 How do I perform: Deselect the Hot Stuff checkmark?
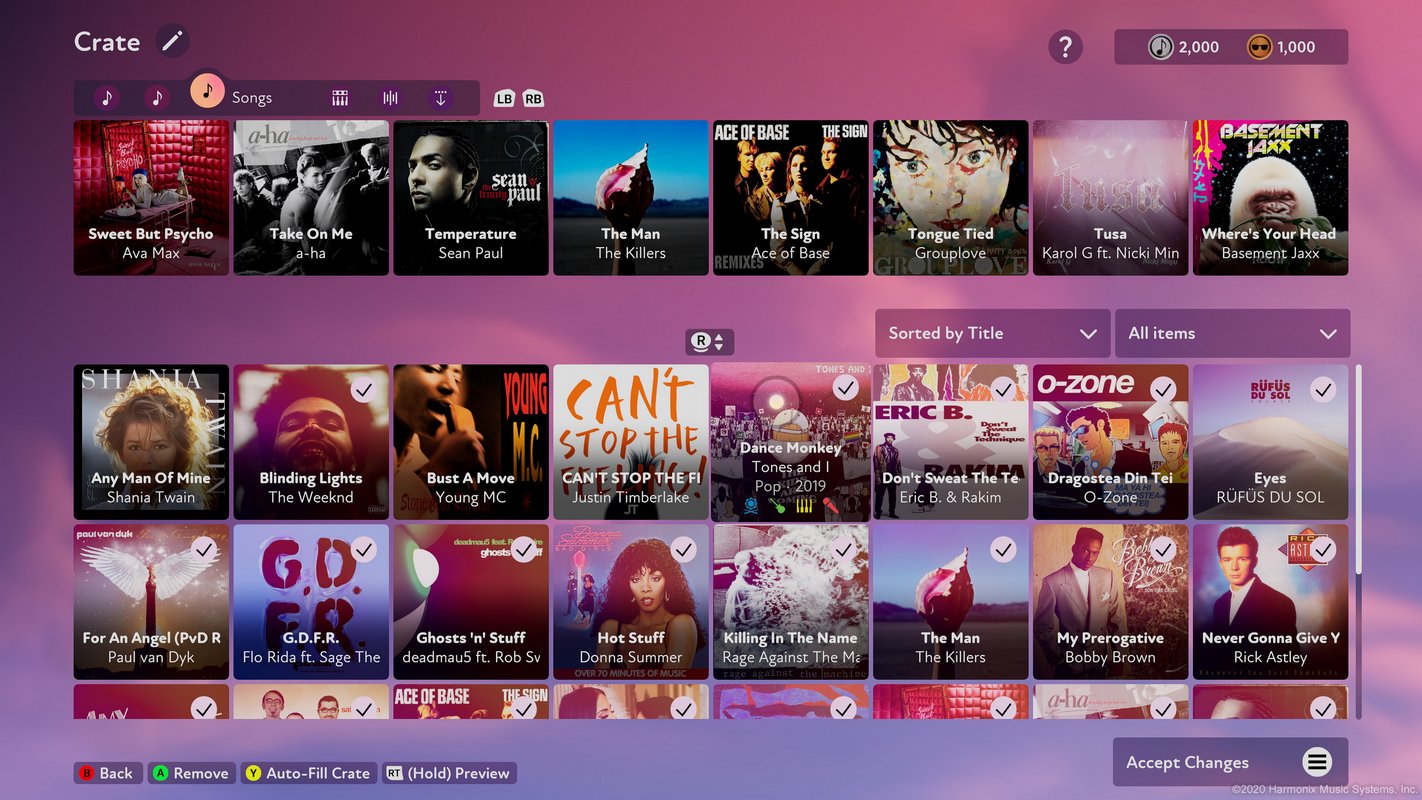(683, 549)
